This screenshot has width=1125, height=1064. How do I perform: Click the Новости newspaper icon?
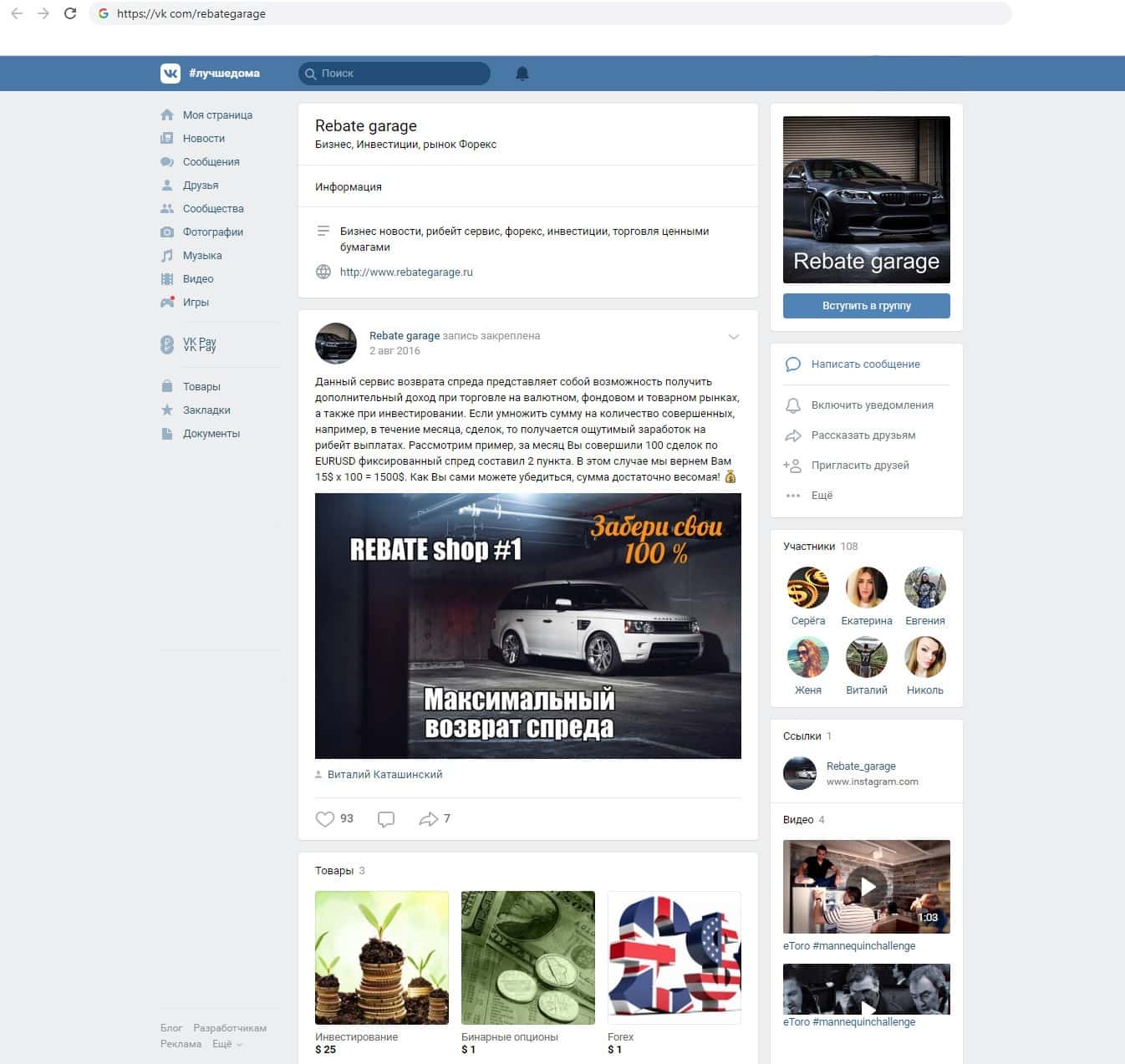click(x=167, y=139)
